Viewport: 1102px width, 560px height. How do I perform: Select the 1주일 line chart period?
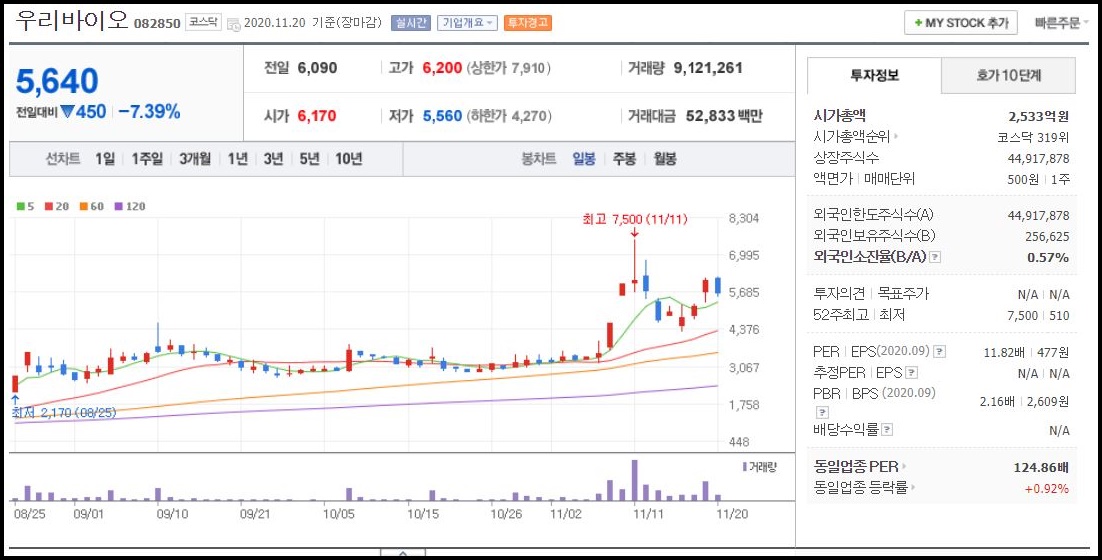point(148,159)
